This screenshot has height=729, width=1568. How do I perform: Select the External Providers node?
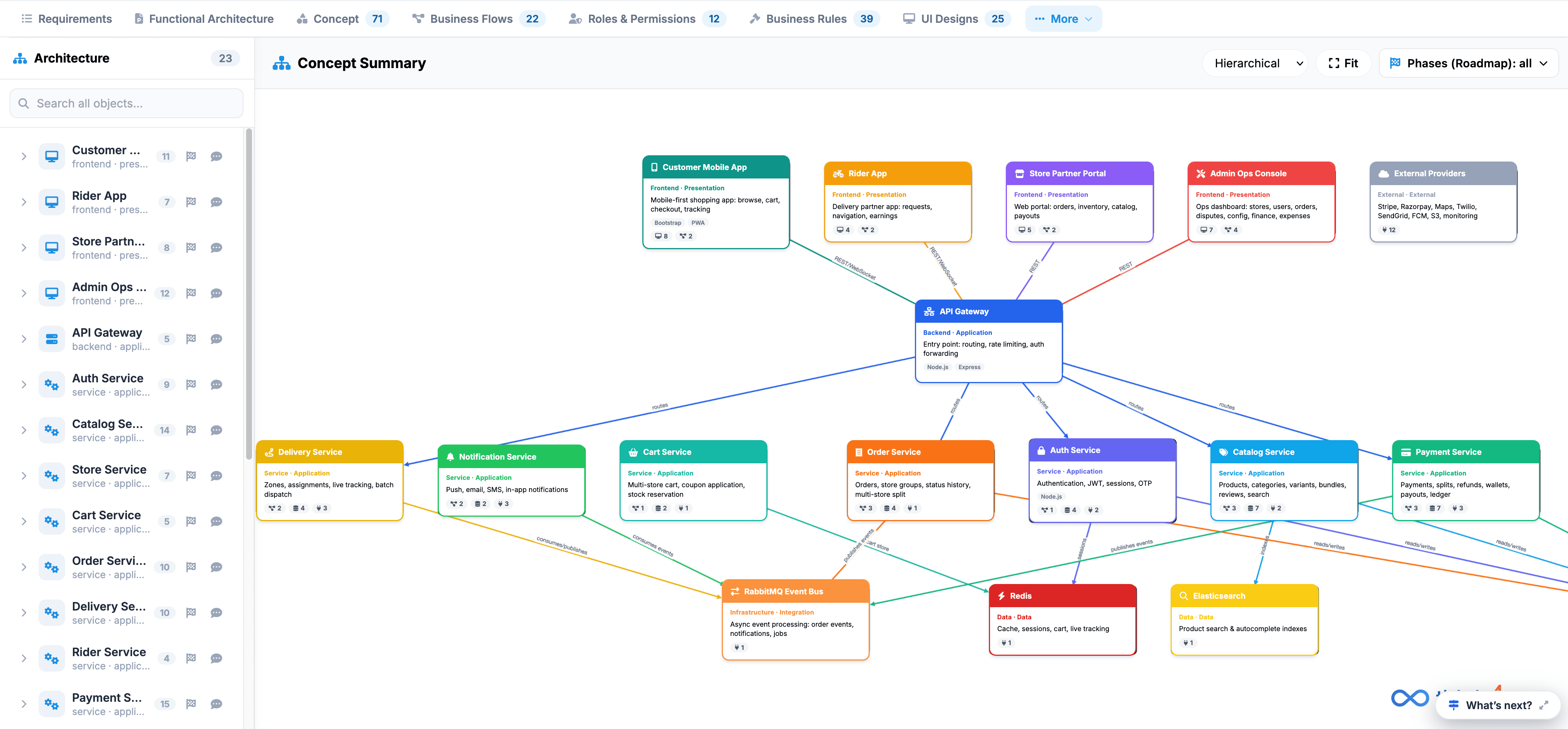coord(1443,202)
